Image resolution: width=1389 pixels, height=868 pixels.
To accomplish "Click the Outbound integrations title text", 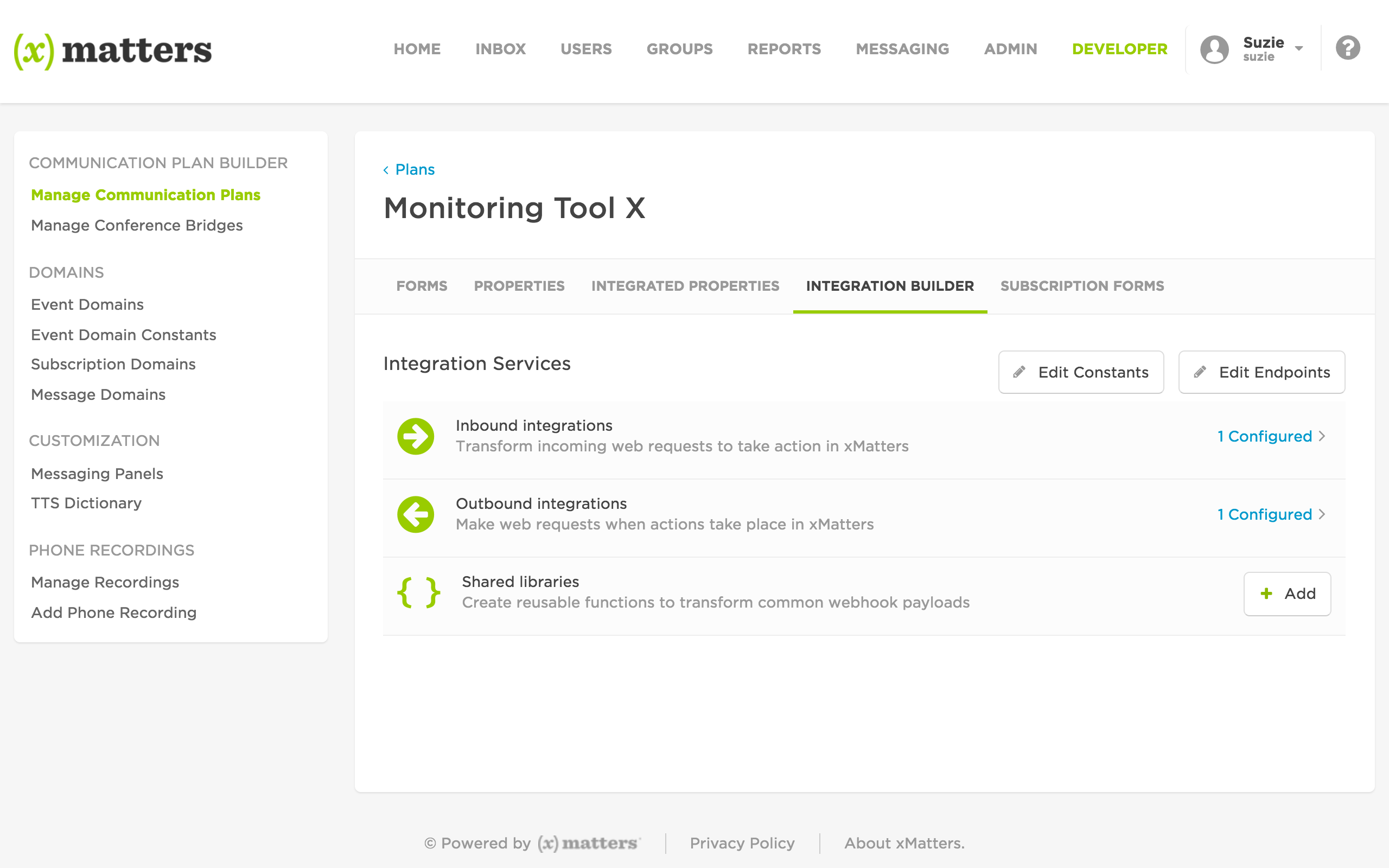I will pyautogui.click(x=541, y=503).
